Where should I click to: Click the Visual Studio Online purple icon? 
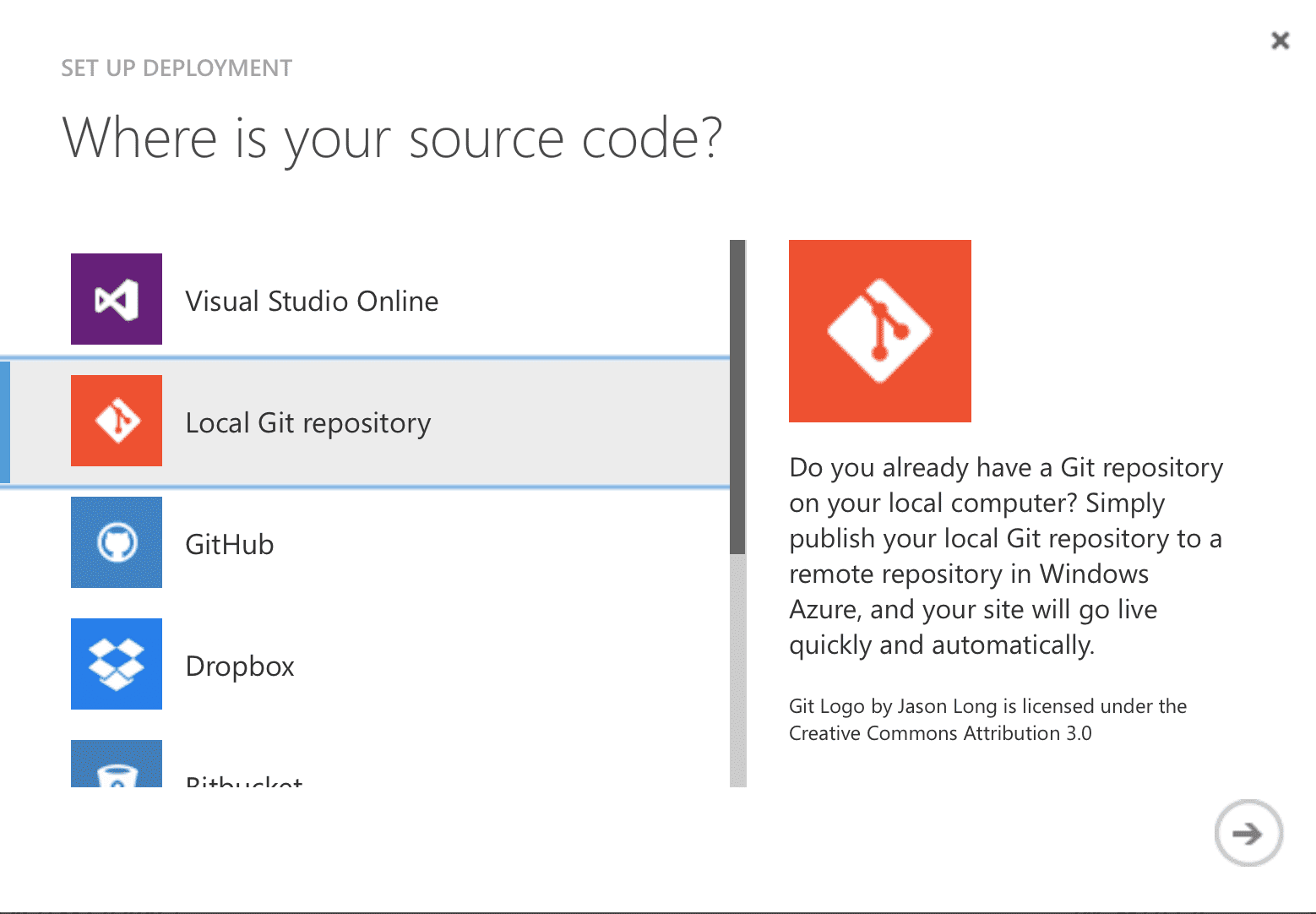coord(117,299)
